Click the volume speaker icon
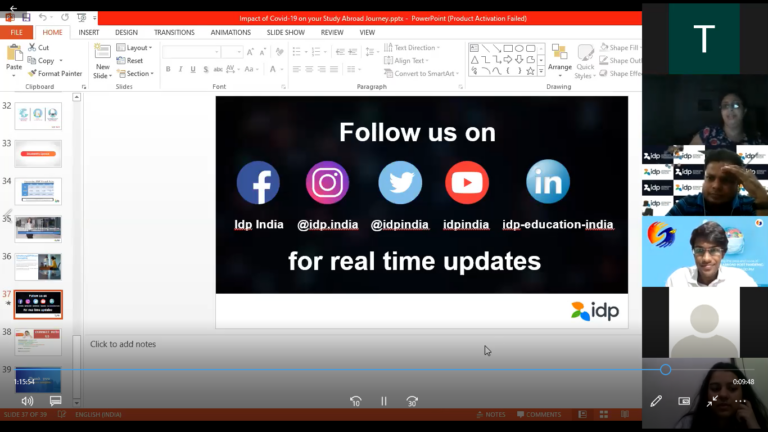This screenshot has height=432, width=768. (27, 401)
